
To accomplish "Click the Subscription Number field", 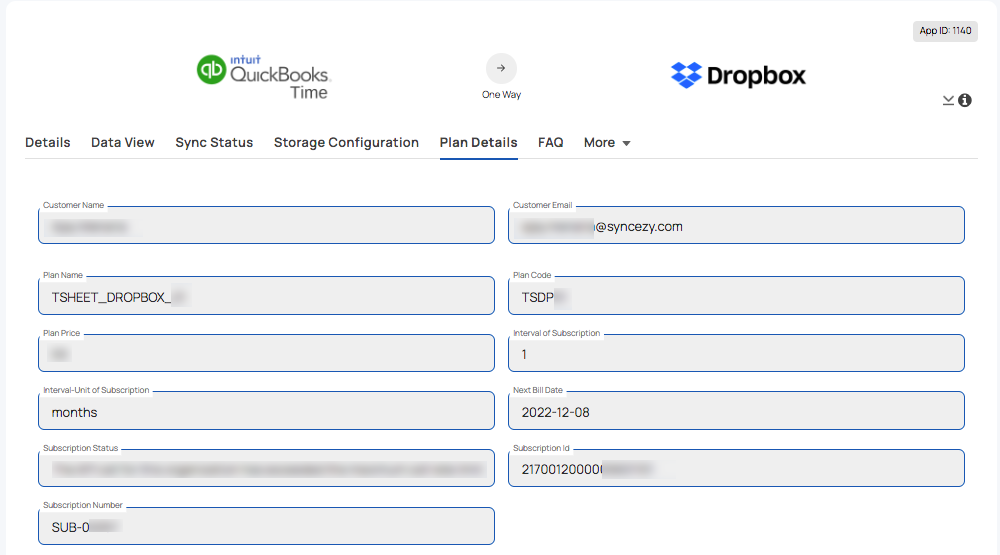I will click(267, 526).
